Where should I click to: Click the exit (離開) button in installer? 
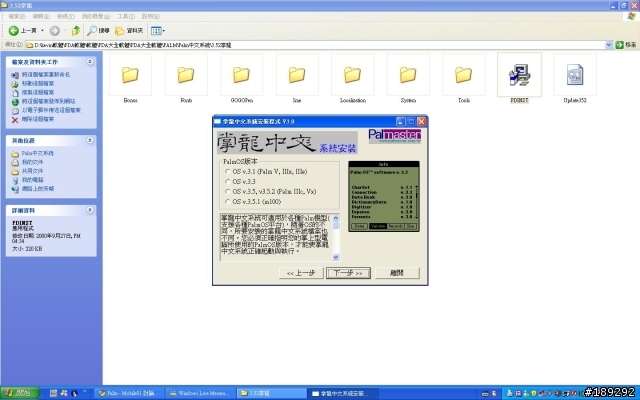pyautogui.click(x=397, y=273)
